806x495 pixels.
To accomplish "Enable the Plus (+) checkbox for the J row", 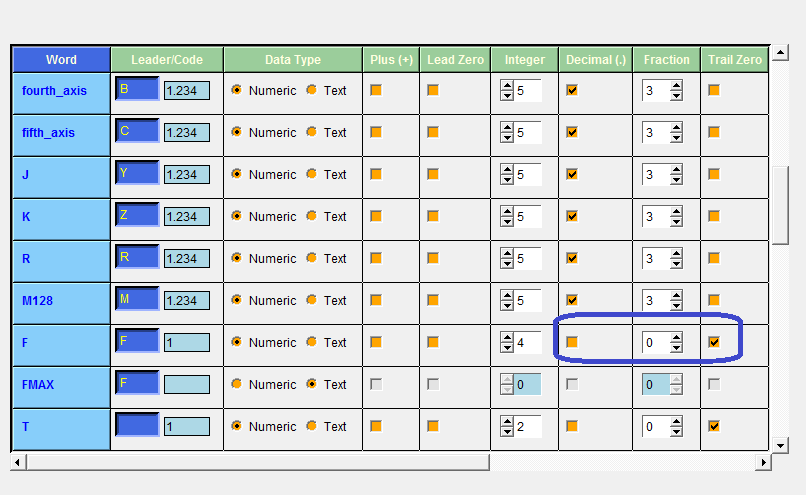I will (376, 174).
